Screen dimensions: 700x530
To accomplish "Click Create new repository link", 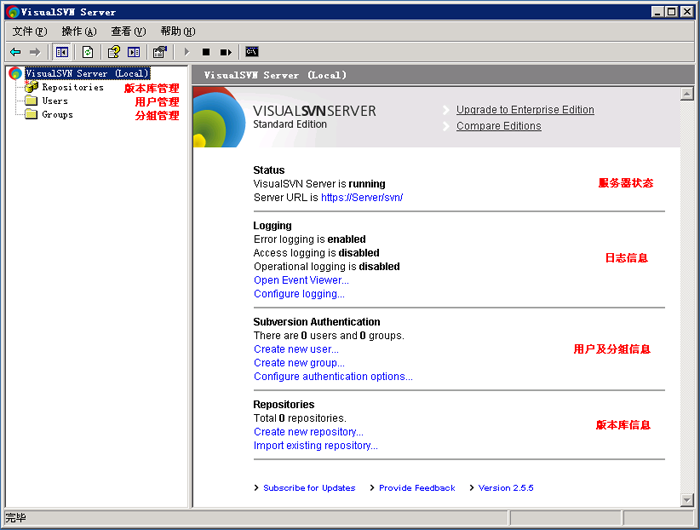I will point(308,432).
